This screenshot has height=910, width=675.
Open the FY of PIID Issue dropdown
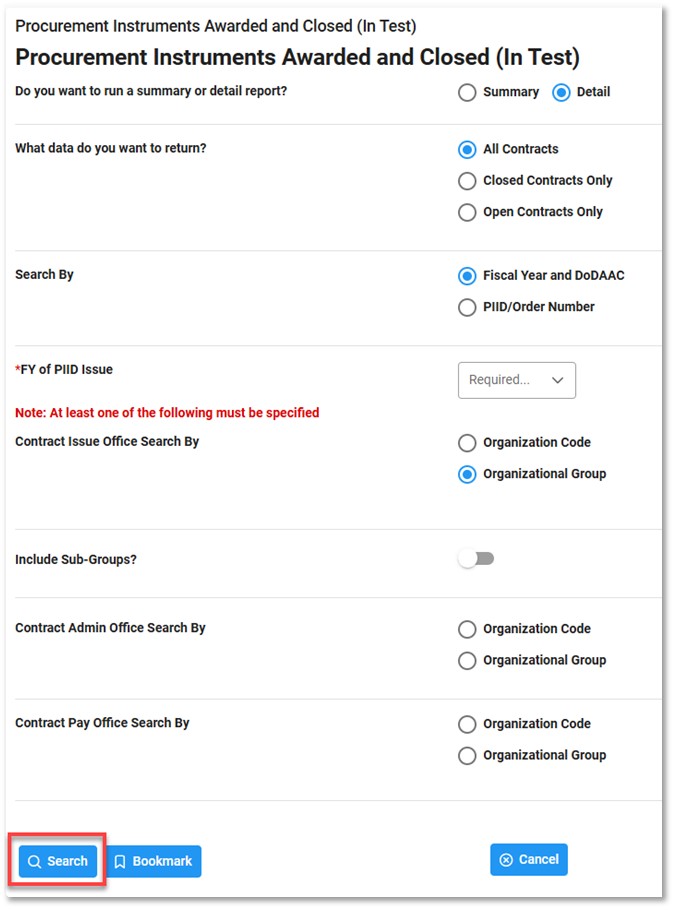click(x=517, y=380)
